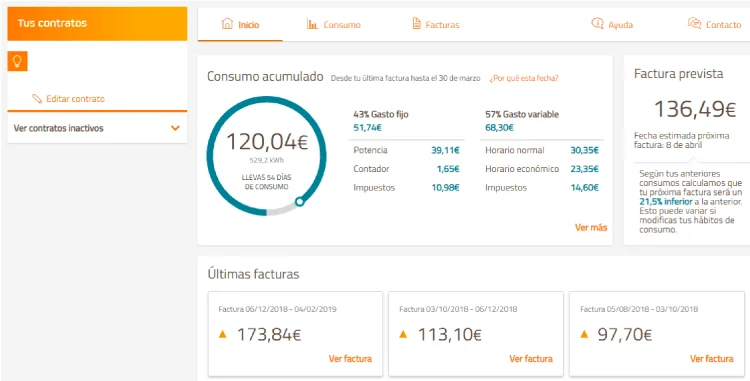Select the Factura 03/10/2018 - 06/12/2018 card

point(476,334)
